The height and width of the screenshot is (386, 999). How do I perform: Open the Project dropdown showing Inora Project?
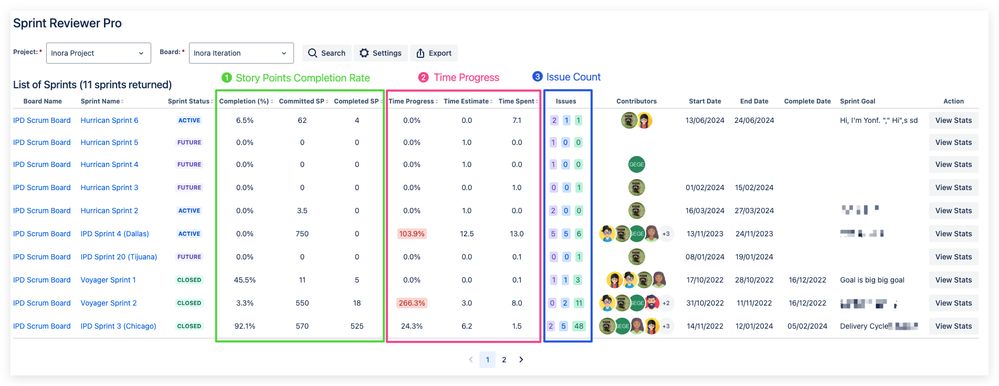pyautogui.click(x=98, y=54)
